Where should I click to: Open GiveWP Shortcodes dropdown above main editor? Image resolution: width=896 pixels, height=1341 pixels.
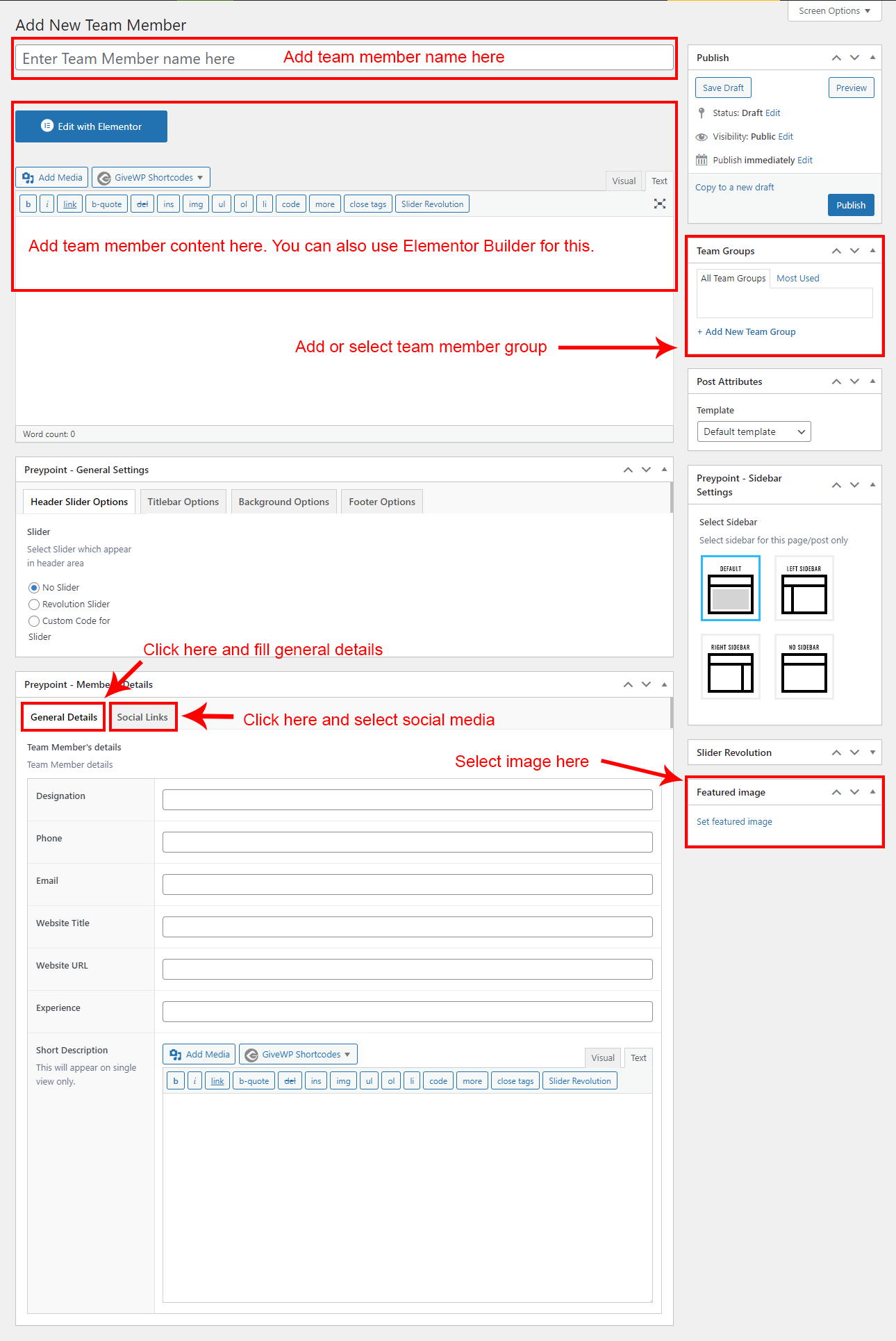(x=151, y=177)
